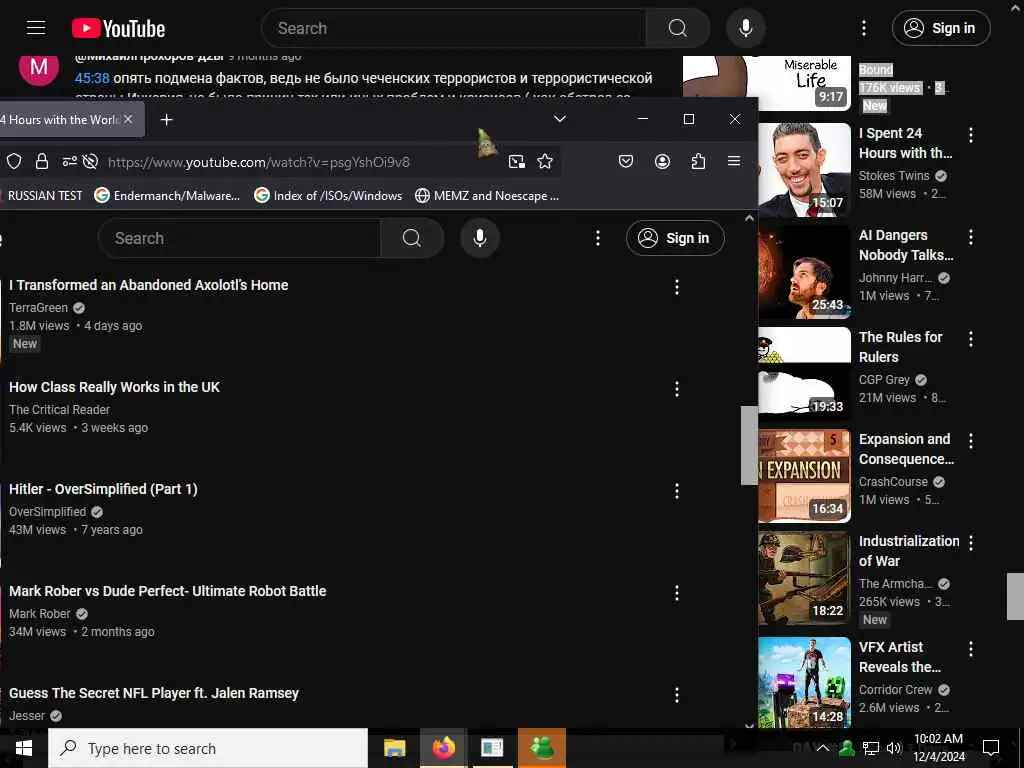Image resolution: width=1024 pixels, height=768 pixels.
Task: Open 'I Spent 24 Hours' thumbnail
Action: (x=805, y=170)
